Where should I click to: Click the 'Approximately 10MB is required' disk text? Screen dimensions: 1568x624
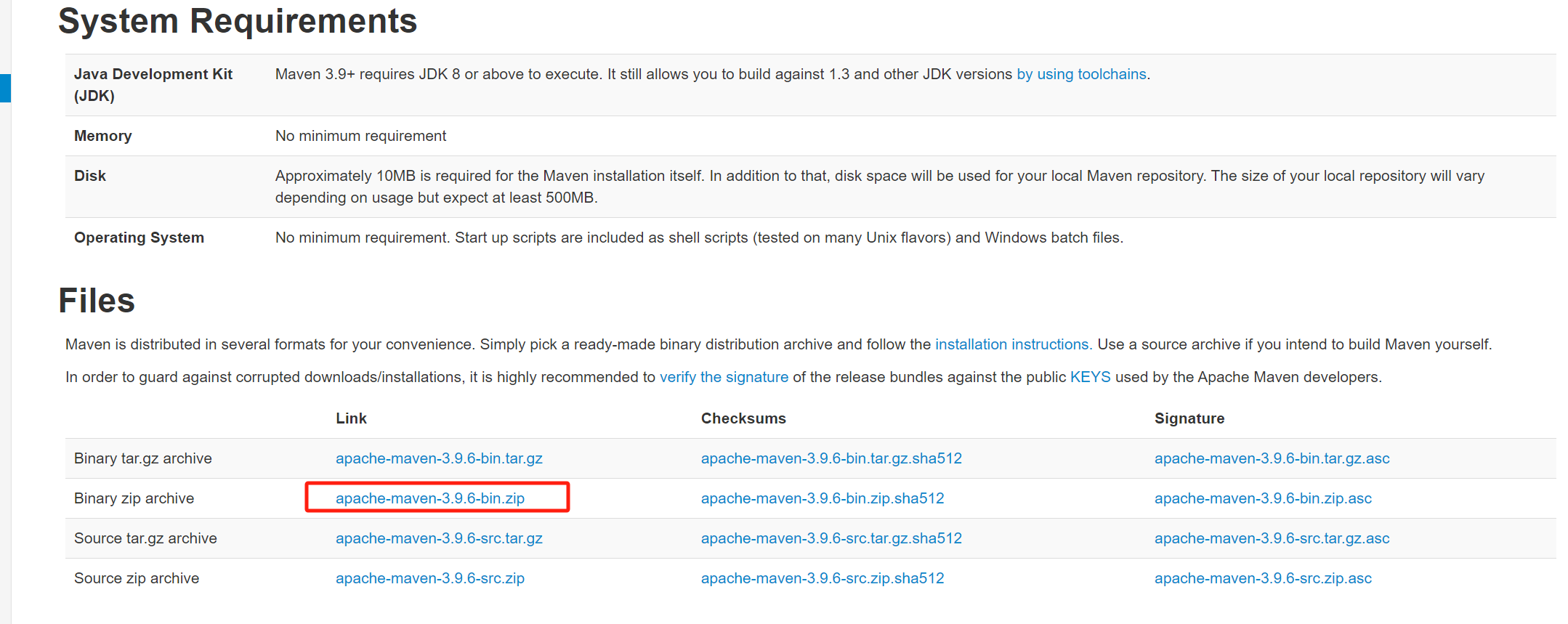point(880,187)
